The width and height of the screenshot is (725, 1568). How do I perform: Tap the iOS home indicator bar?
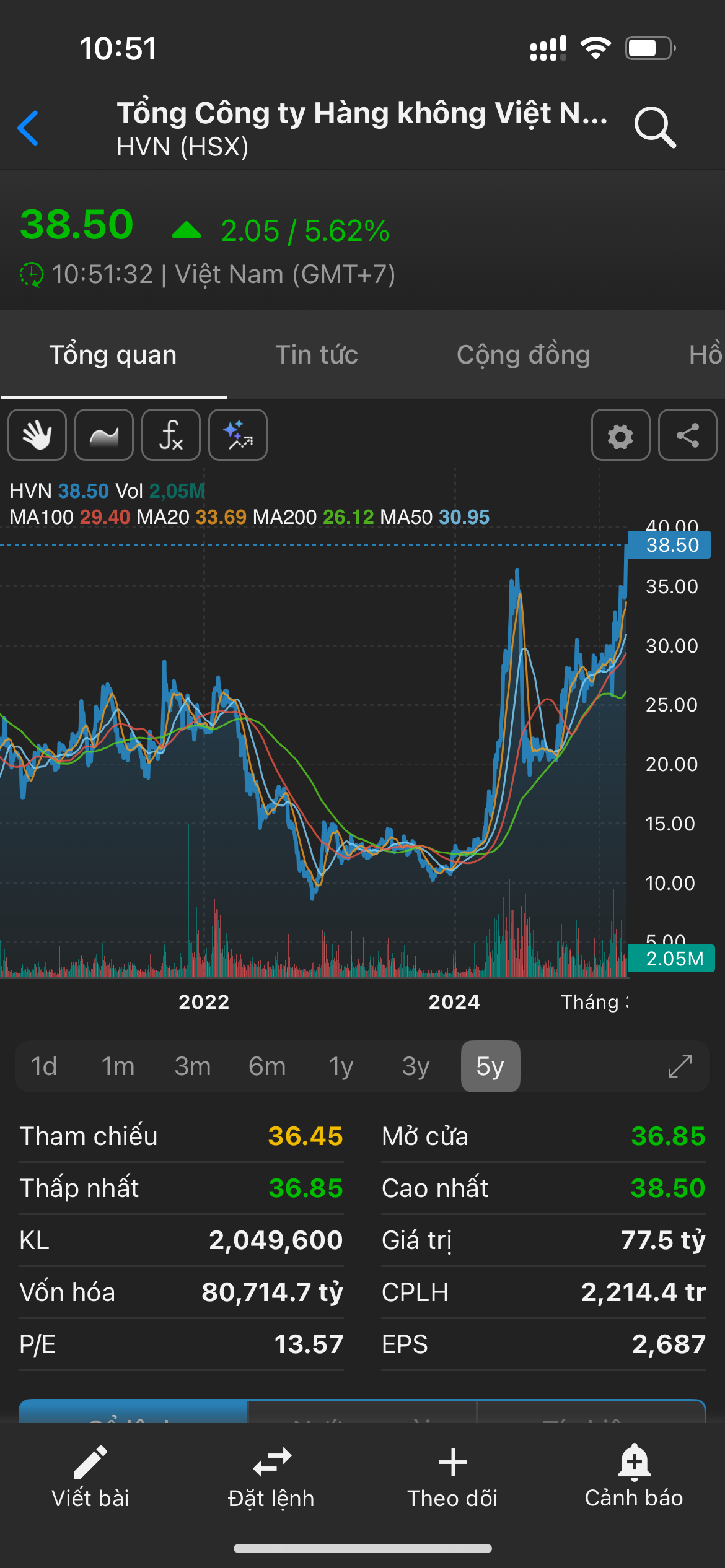[362, 1548]
